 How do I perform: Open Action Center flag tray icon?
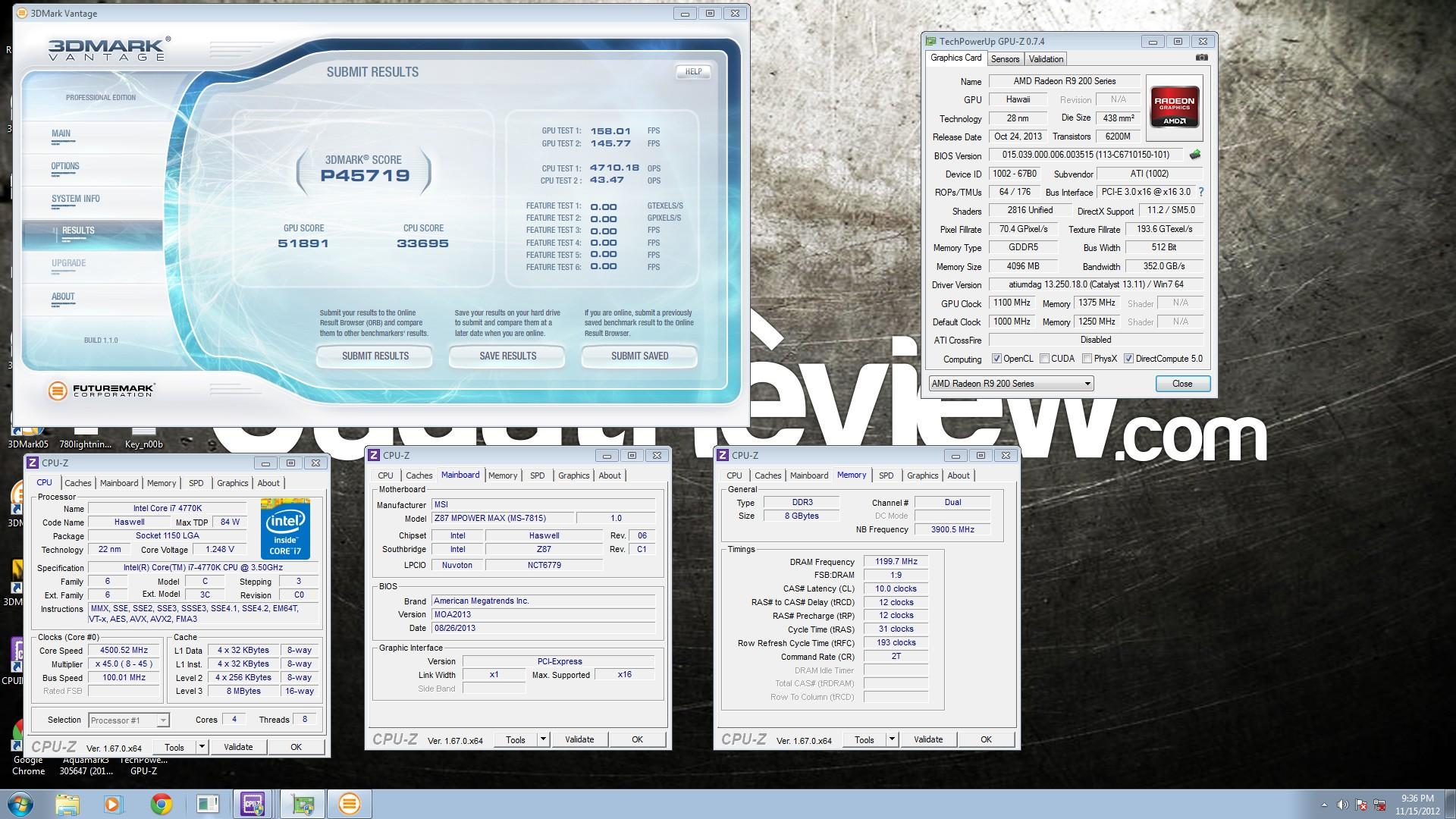[1362, 805]
